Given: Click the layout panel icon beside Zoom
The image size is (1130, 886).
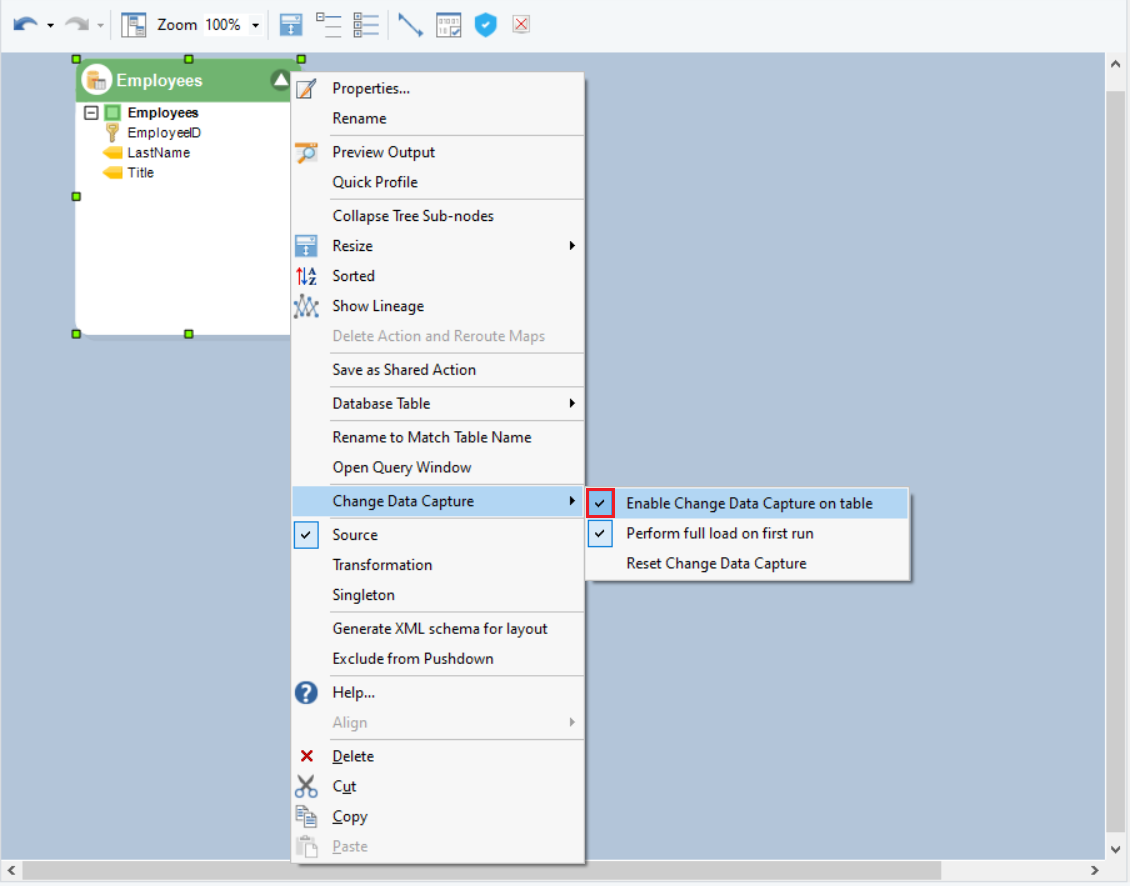Looking at the screenshot, I should (134, 25).
